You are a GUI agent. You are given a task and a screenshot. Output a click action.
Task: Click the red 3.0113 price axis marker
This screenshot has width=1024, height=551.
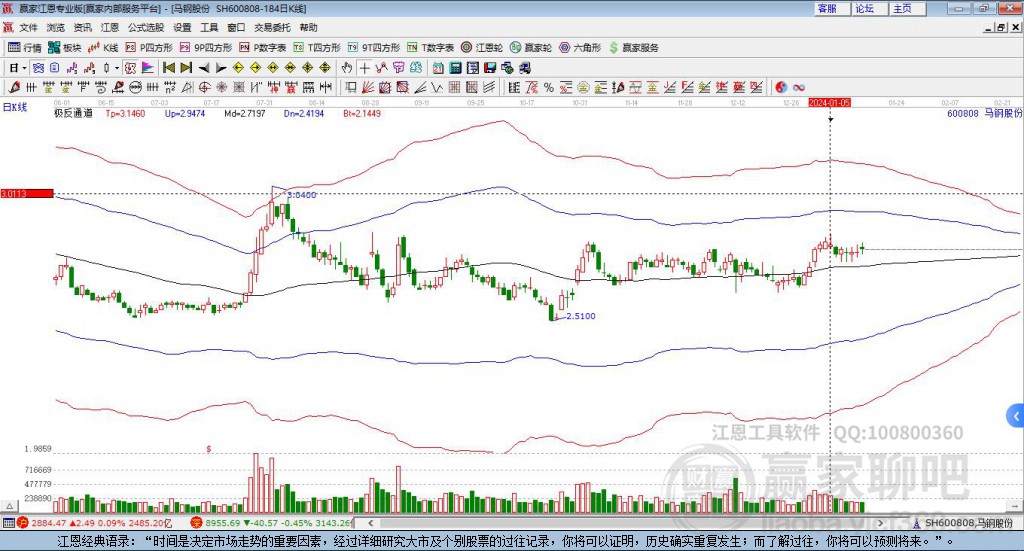(x=27, y=193)
